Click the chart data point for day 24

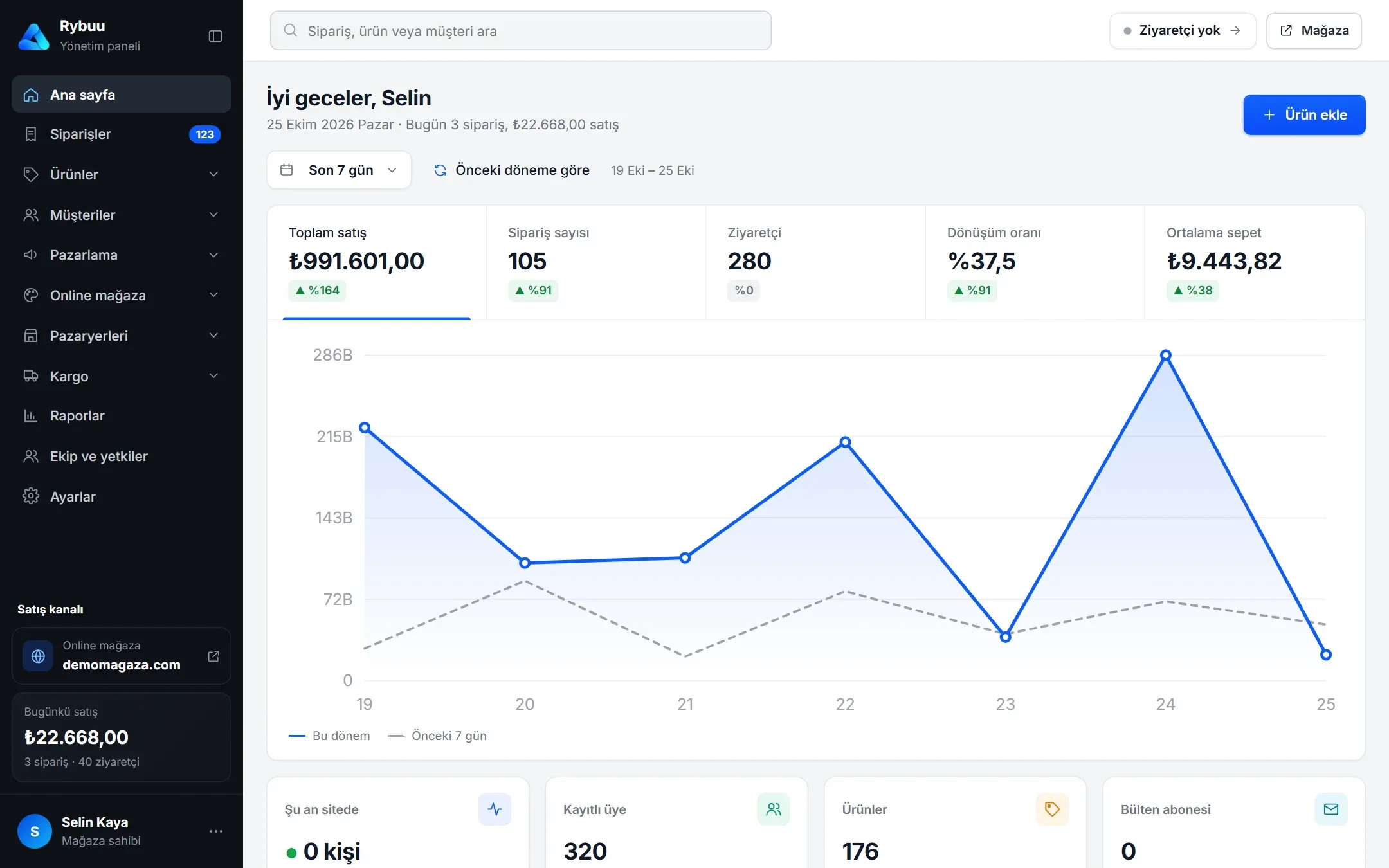(1165, 355)
